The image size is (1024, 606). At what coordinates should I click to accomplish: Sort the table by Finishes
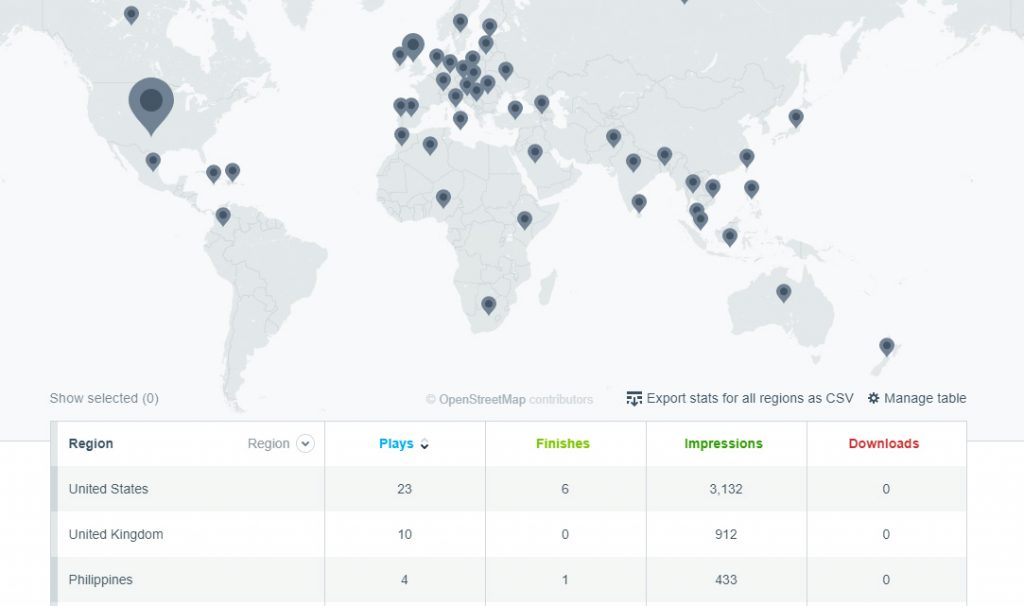click(x=563, y=443)
